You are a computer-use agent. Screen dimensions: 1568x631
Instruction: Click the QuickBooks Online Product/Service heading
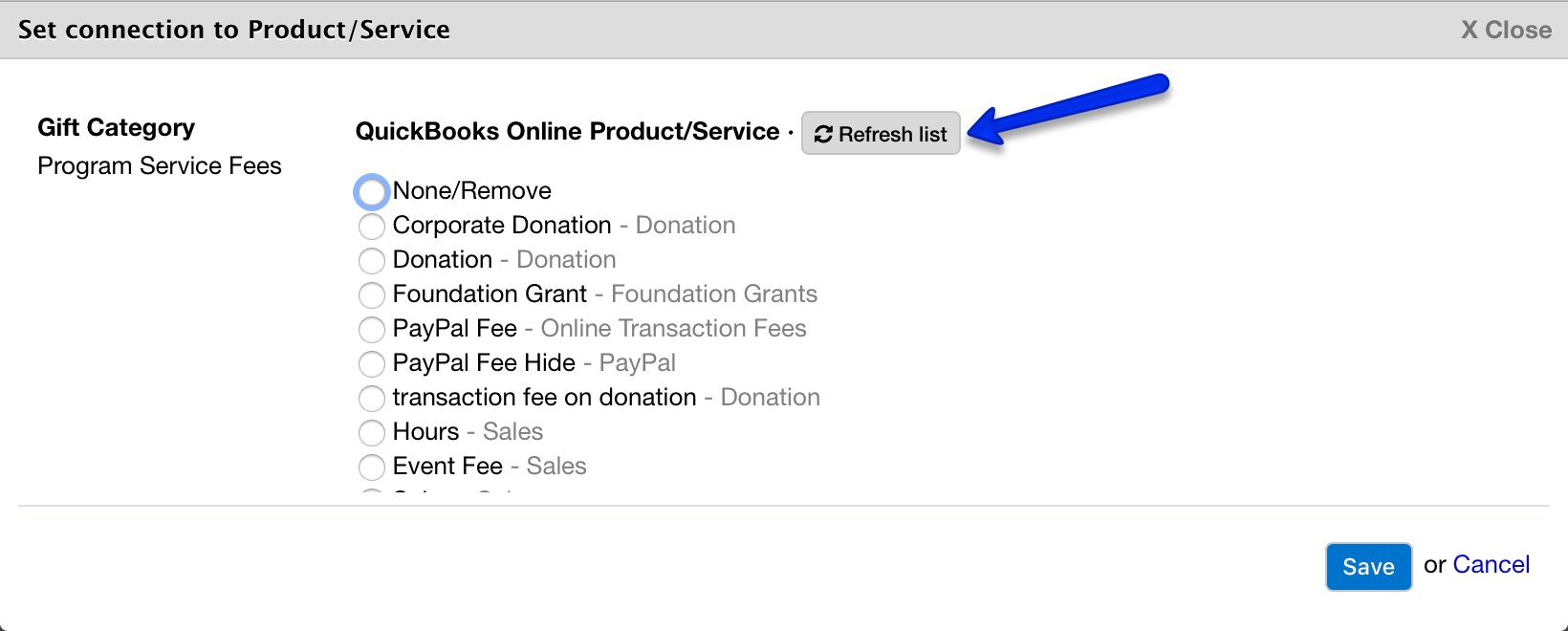[566, 131]
